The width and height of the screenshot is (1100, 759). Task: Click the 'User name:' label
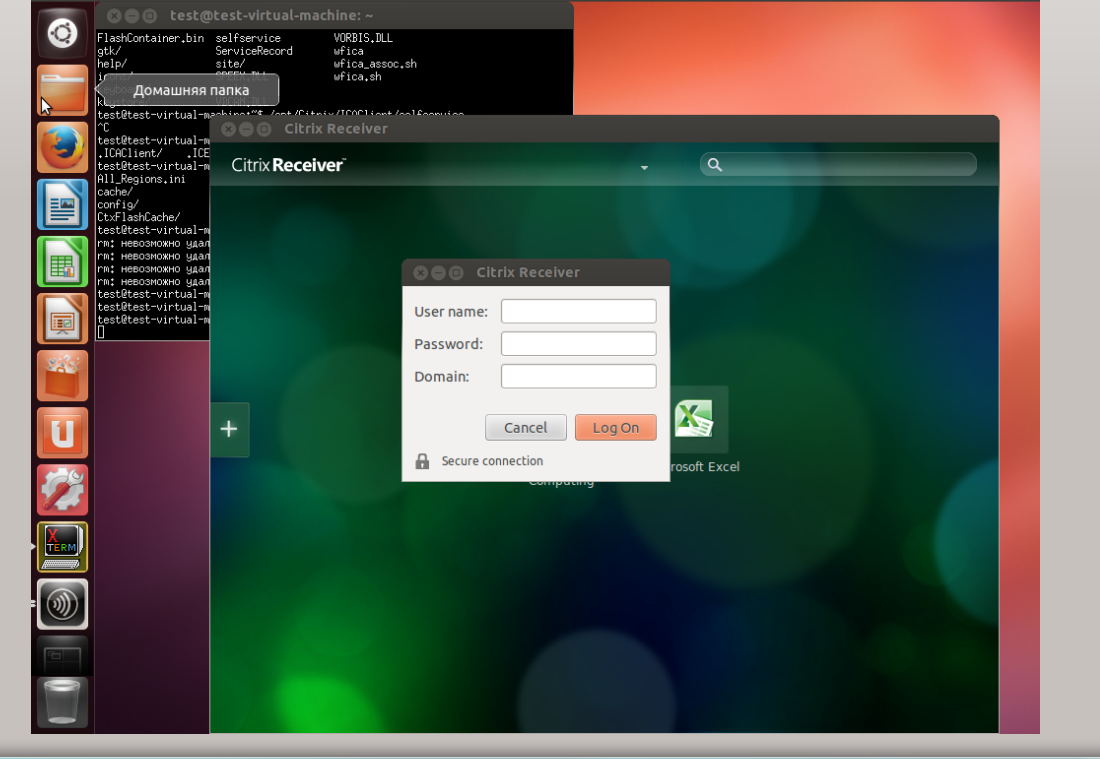(x=450, y=311)
